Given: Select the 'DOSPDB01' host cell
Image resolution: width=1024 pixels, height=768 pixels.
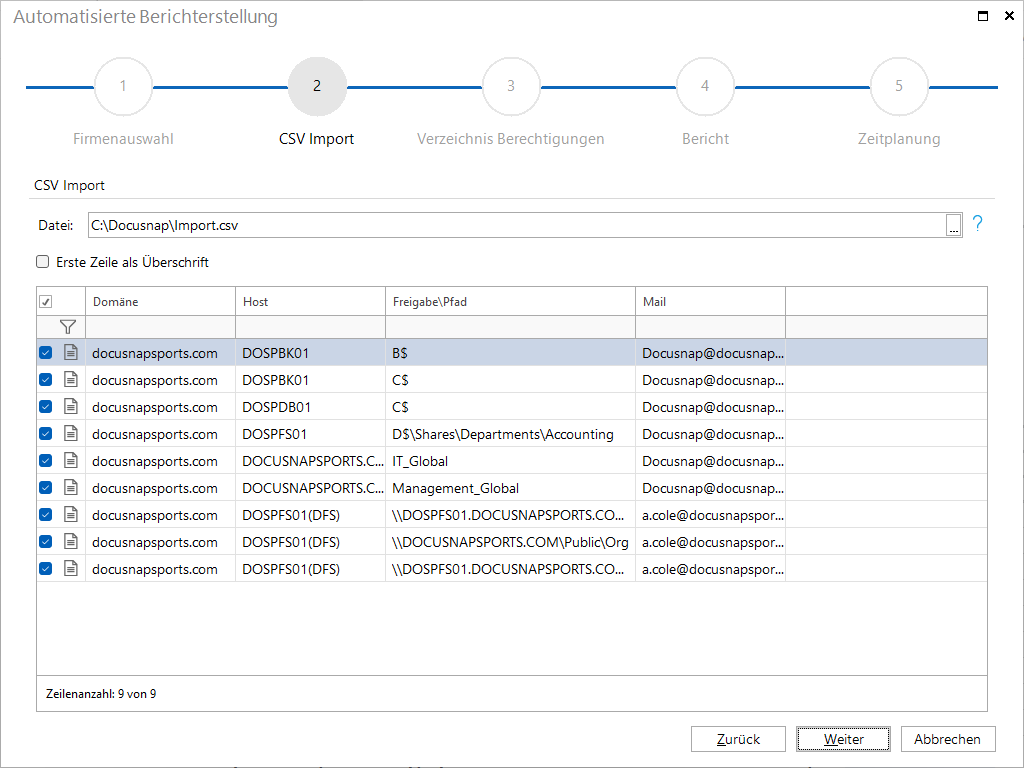Looking at the screenshot, I should click(310, 406).
